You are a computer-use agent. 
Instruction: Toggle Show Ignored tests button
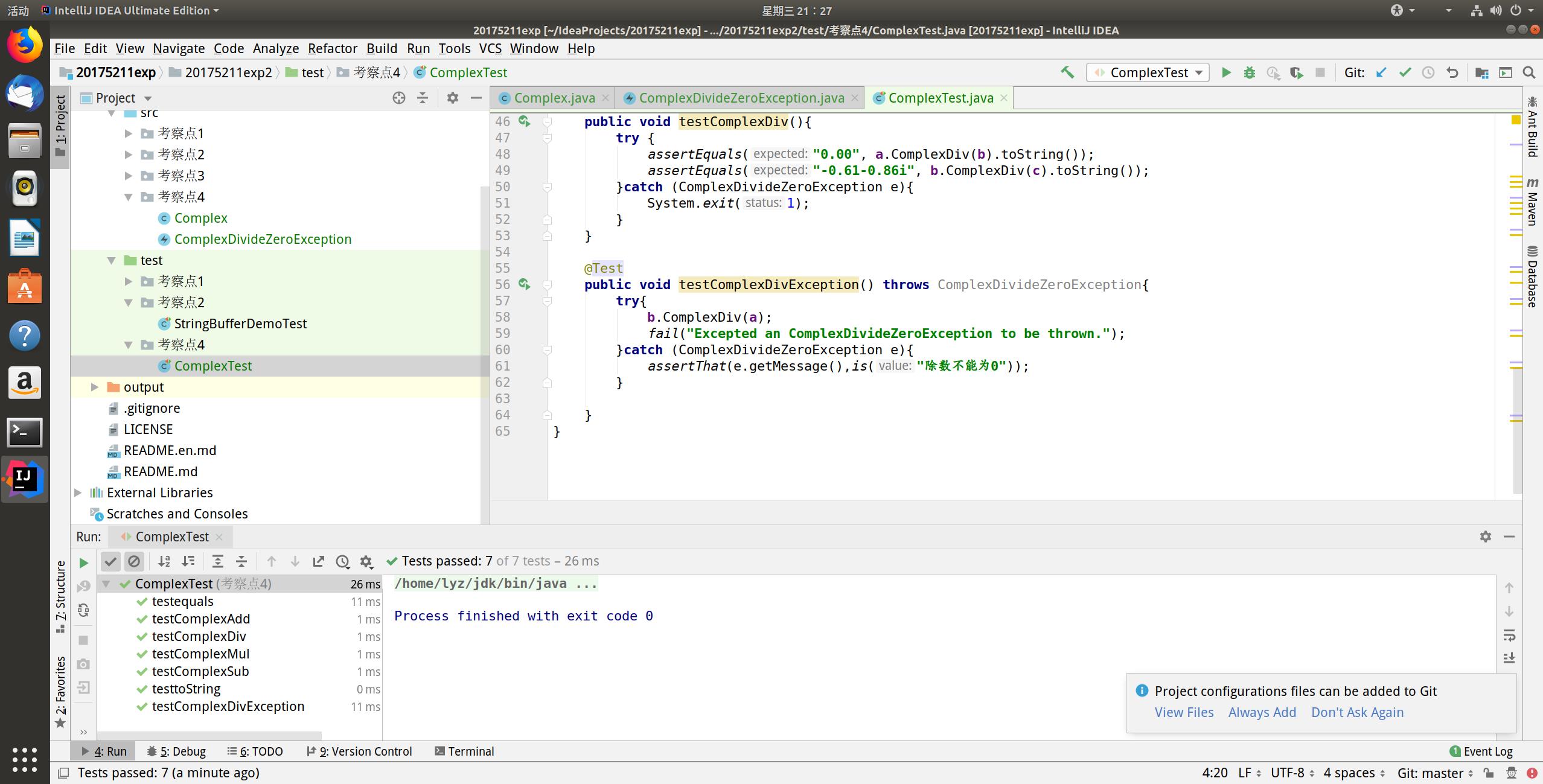pyautogui.click(x=134, y=561)
